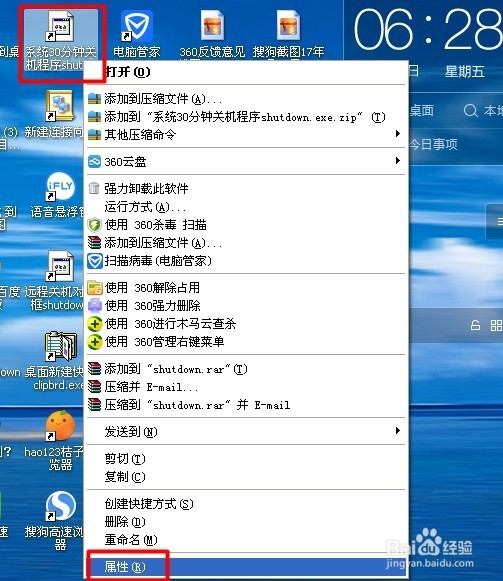Viewport: 503px width, 581px height.
Task: Click the 远程关机对话框shutdown shortcut icon
Action: (x=60, y=266)
